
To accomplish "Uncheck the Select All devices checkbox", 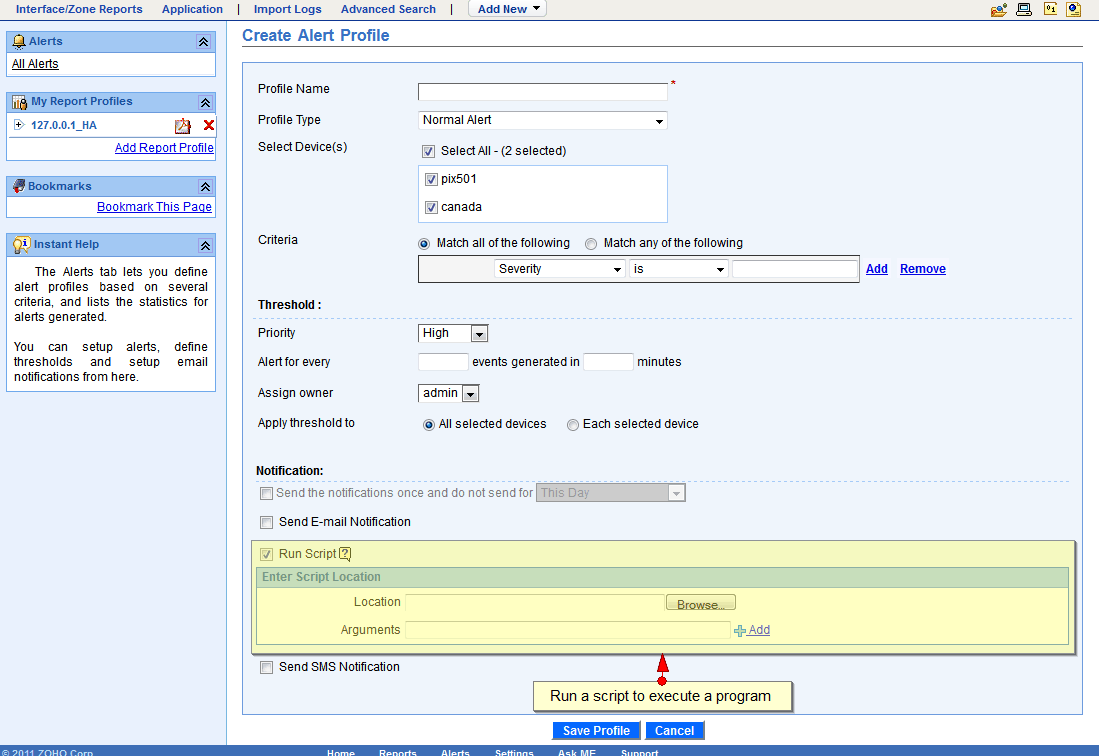I will [x=428, y=151].
